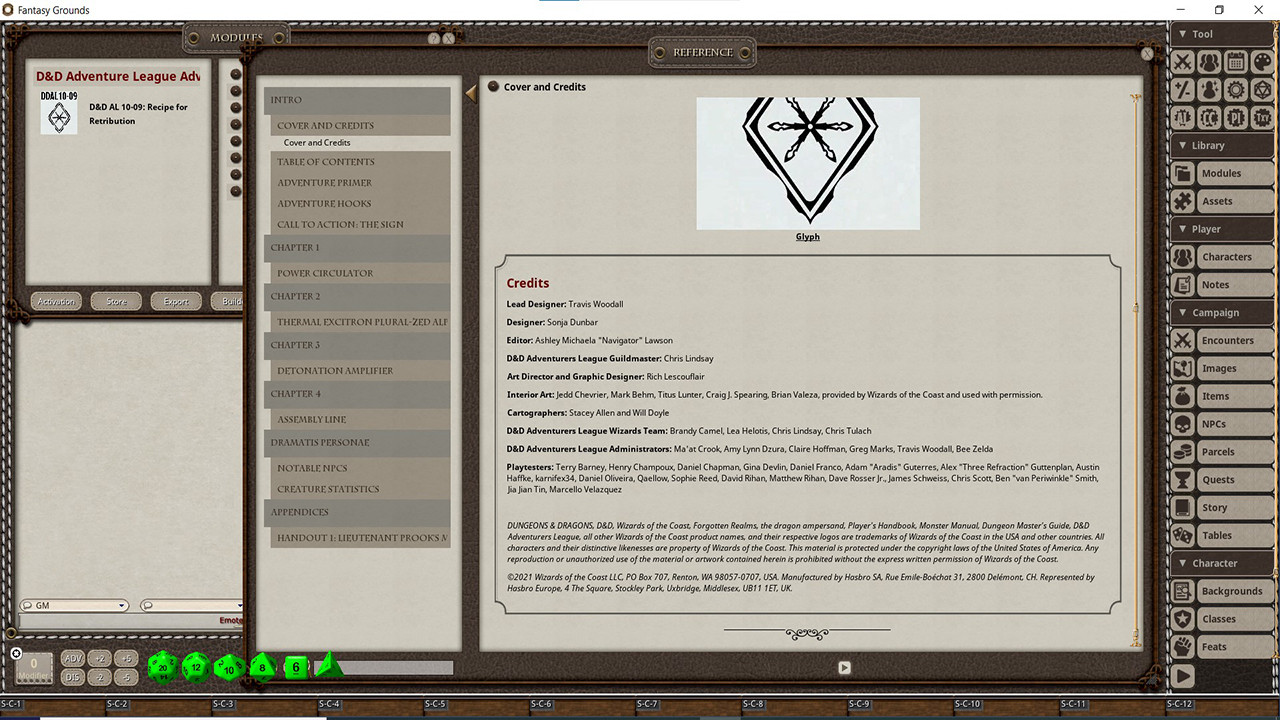Open the d20 dice tower tool
1280x720 pixels.
click(1263, 88)
